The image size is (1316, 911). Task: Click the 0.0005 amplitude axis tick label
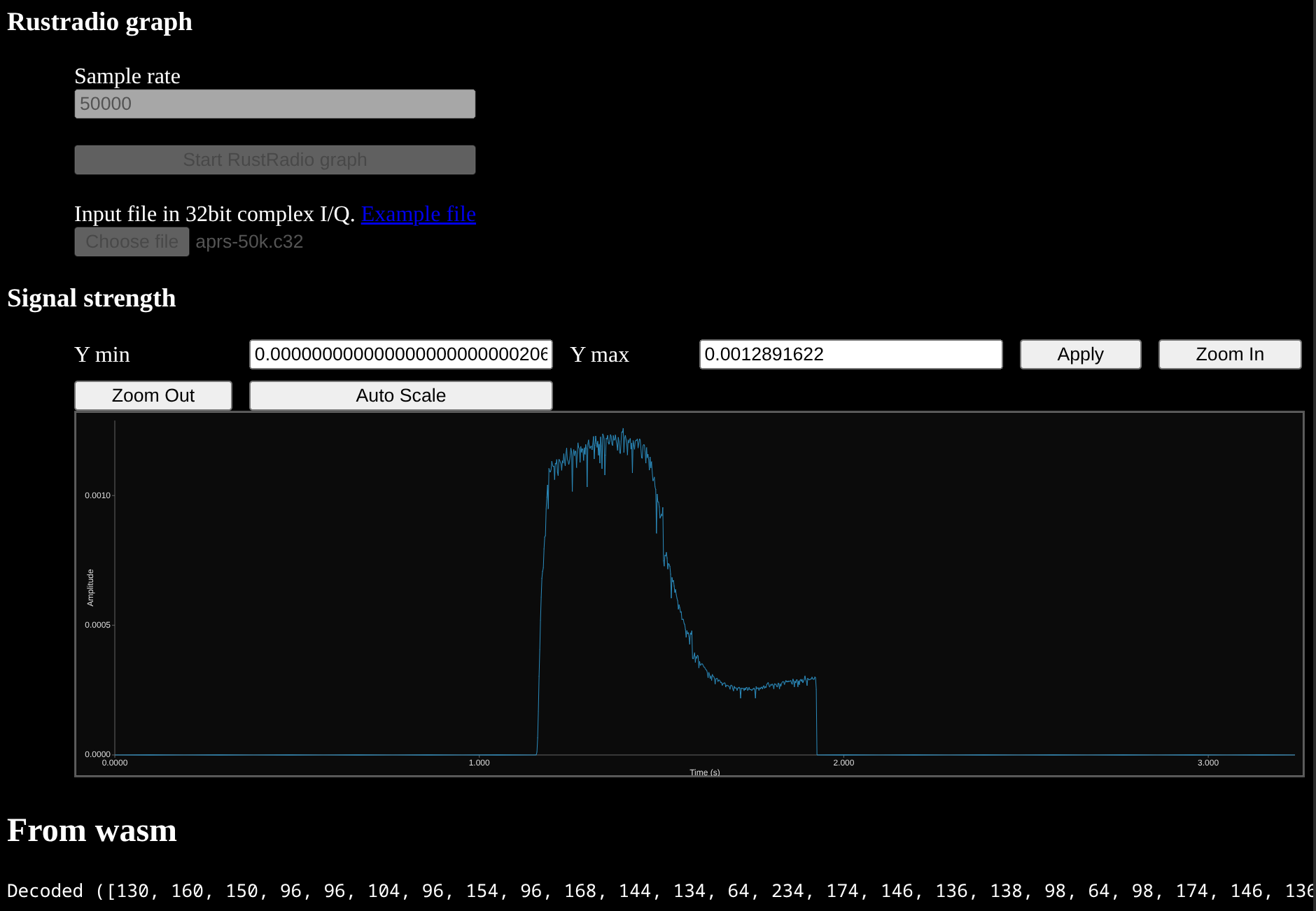(x=97, y=625)
